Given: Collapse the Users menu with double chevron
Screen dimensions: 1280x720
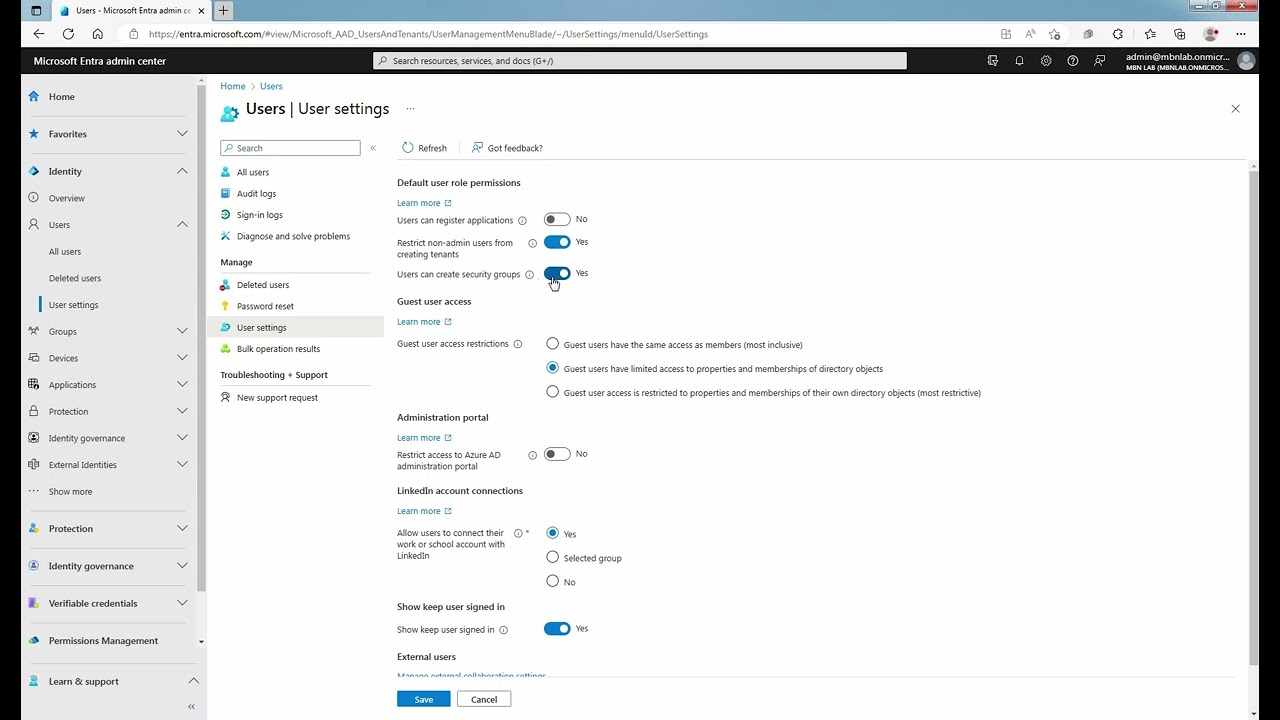Looking at the screenshot, I should click(373, 148).
